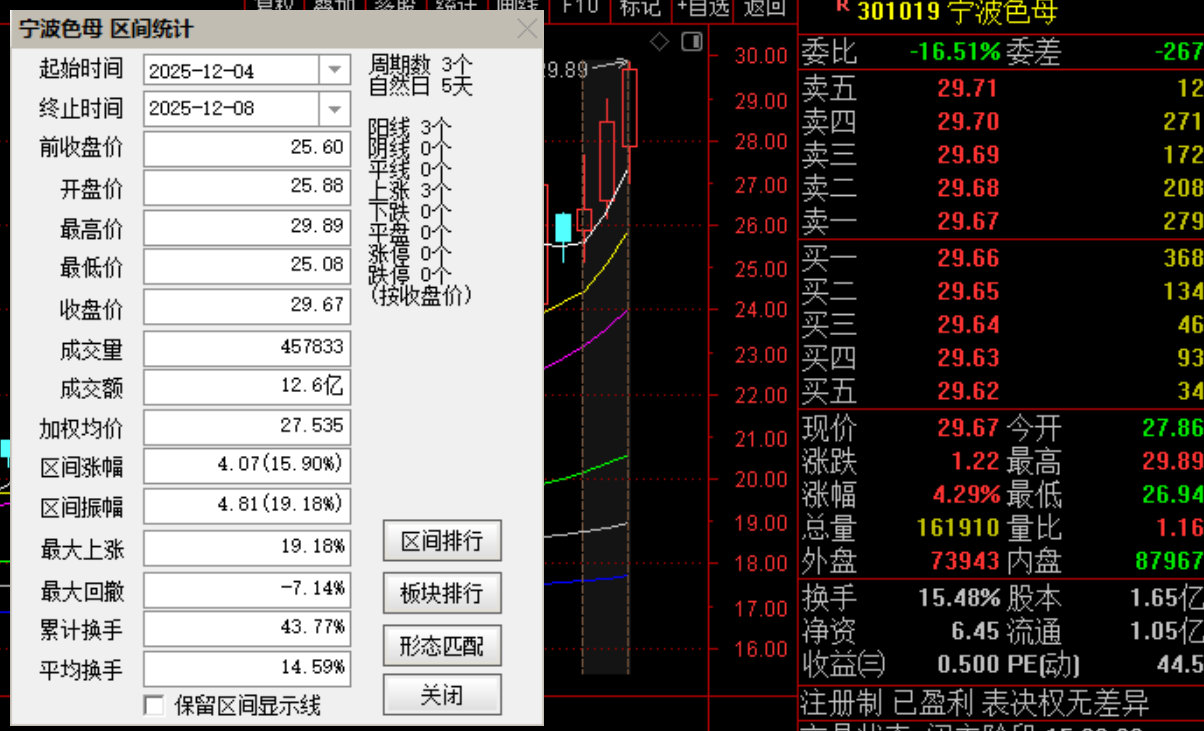Click the 区间排行 button
Image resolution: width=1204 pixels, height=731 pixels.
click(442, 541)
